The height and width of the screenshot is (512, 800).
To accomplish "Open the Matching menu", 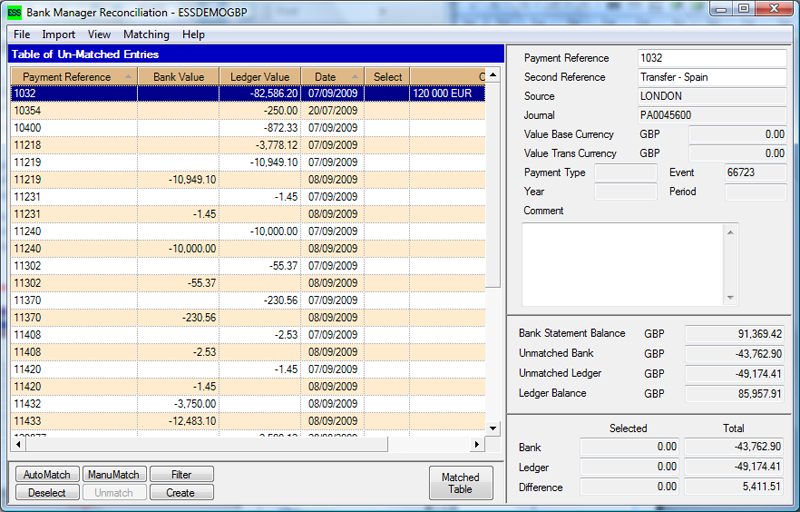I will tap(146, 34).
